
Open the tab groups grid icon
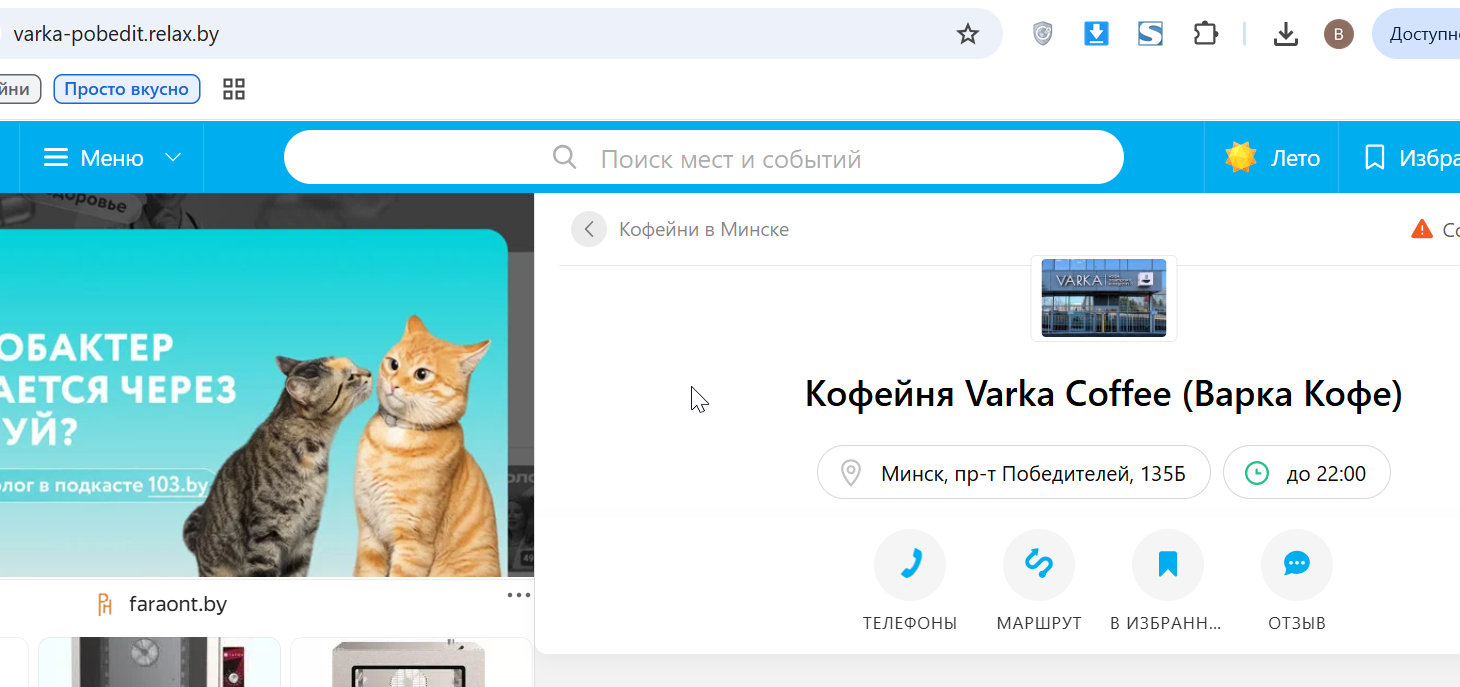[x=233, y=89]
